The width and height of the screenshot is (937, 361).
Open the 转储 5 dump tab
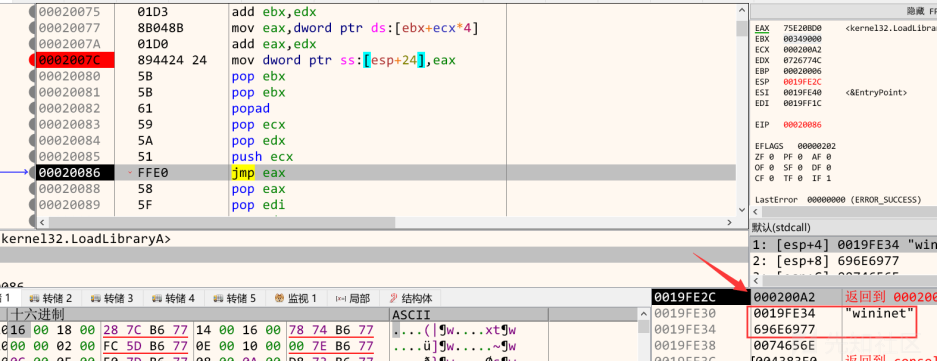(234, 298)
